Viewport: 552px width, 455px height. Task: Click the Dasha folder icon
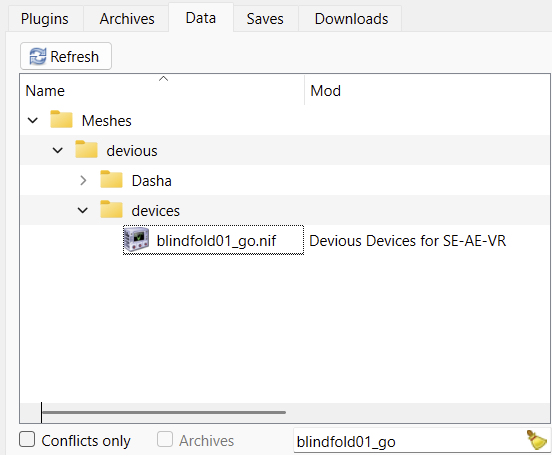[111, 180]
